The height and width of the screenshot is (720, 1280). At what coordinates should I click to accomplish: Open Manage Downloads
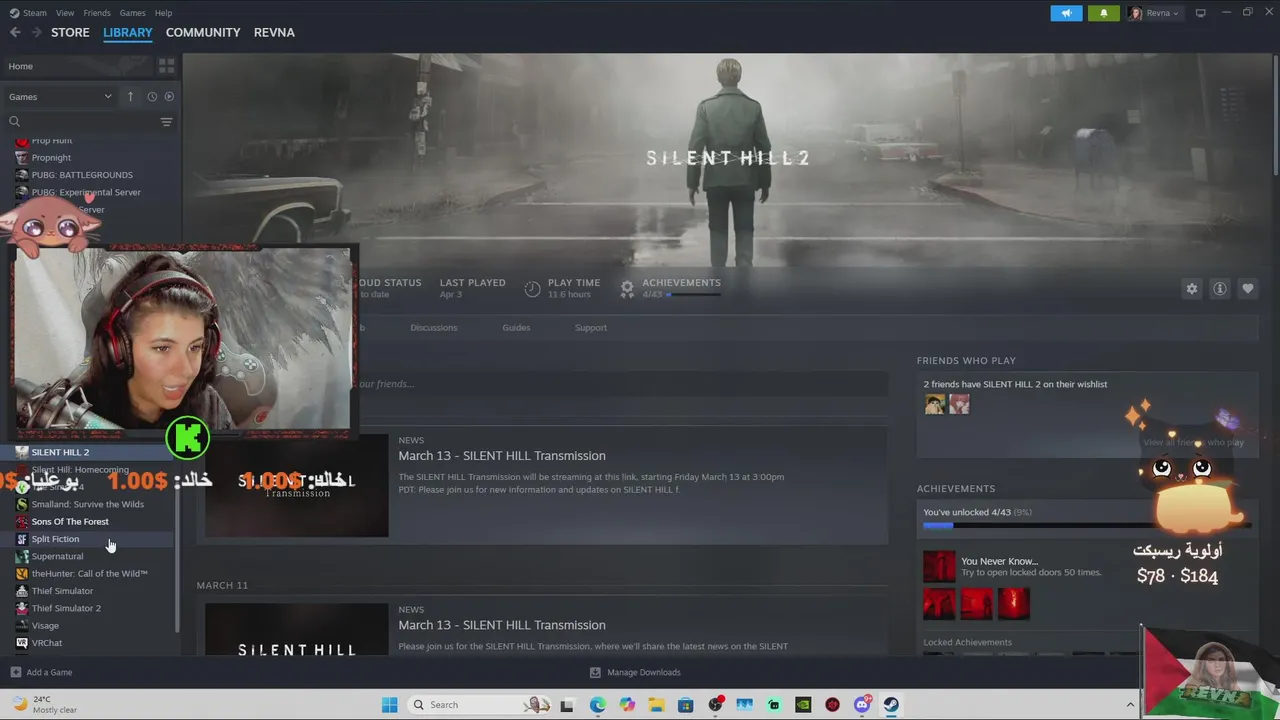coord(643,672)
